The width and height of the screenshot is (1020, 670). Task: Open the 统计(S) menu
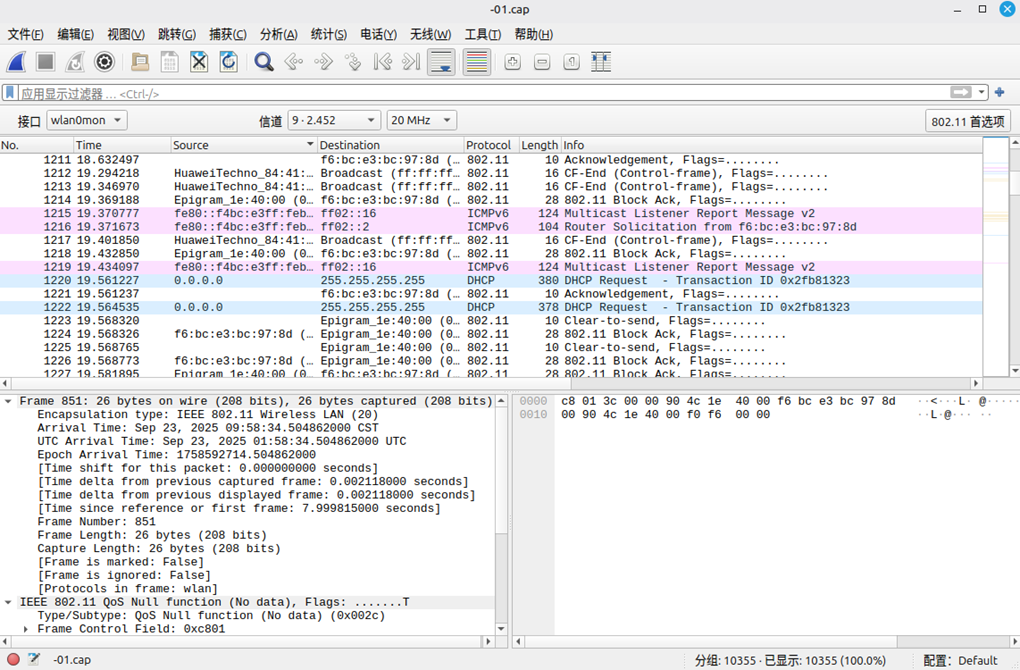point(328,34)
